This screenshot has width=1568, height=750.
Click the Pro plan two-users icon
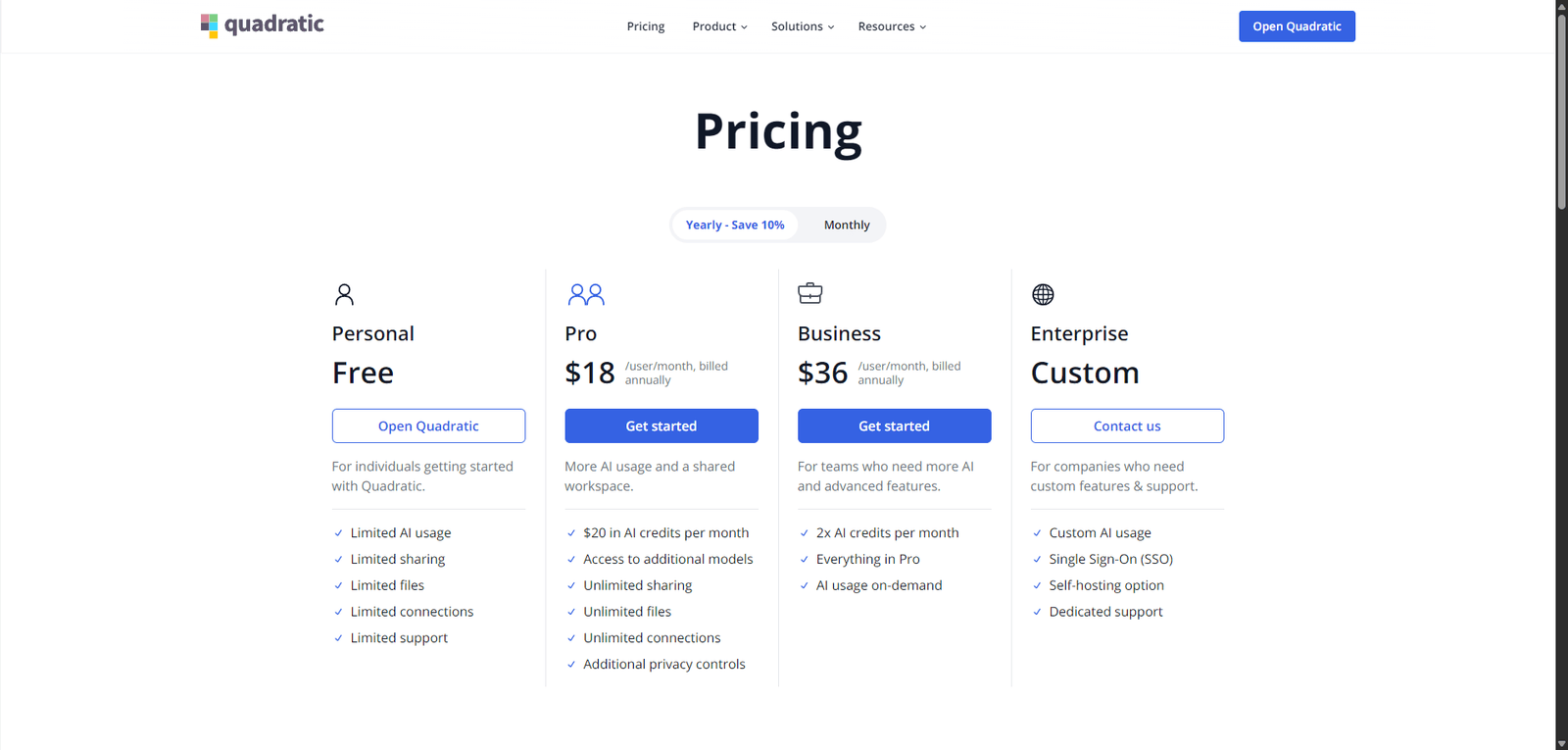click(x=586, y=294)
